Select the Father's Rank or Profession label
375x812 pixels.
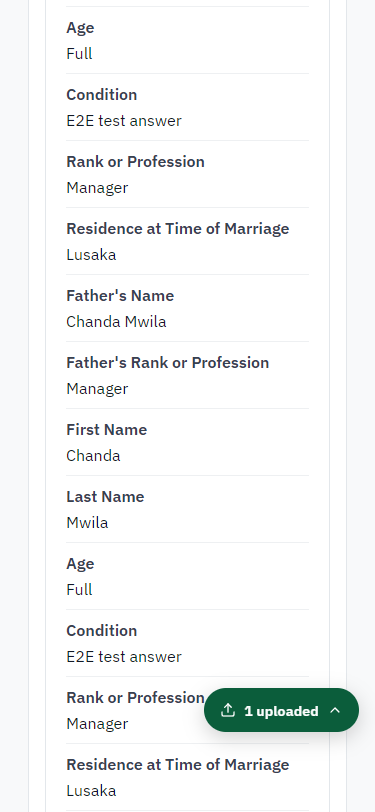[168, 362]
